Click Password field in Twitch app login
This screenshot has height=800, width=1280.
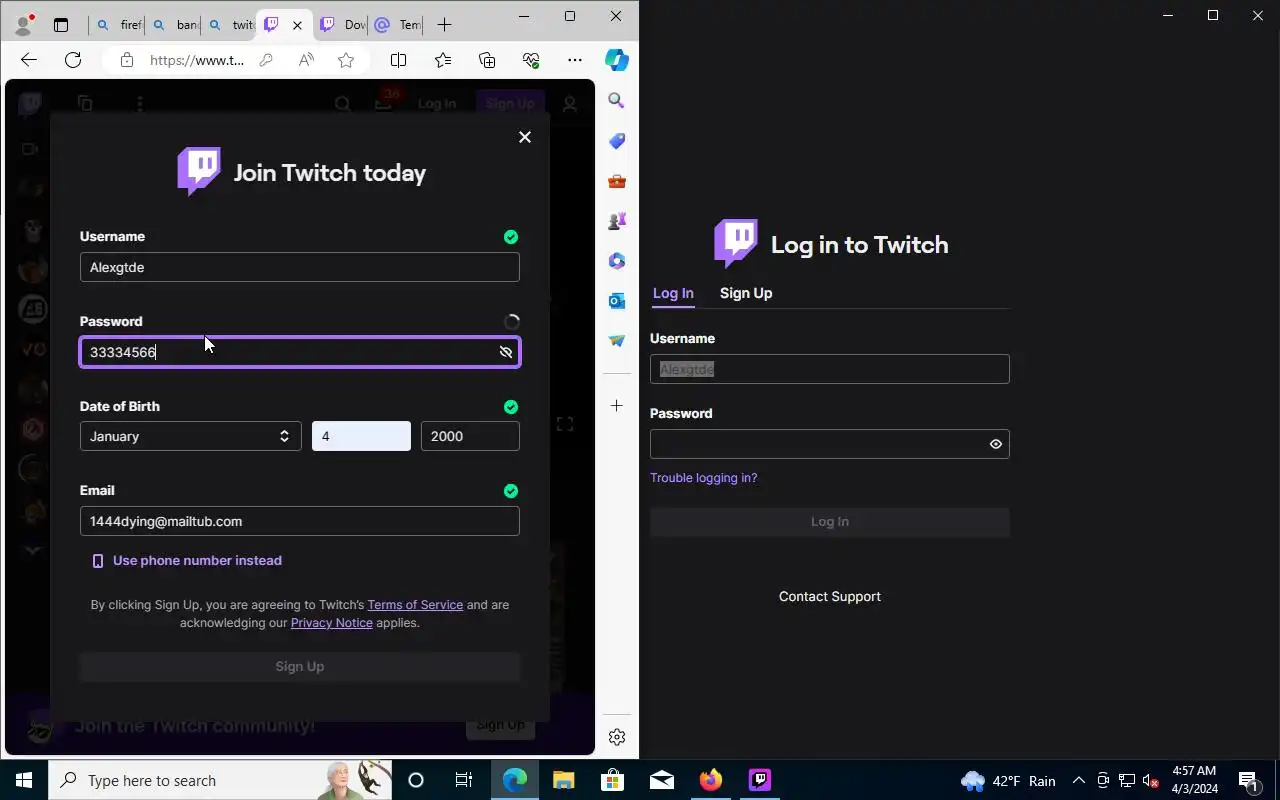pos(830,444)
